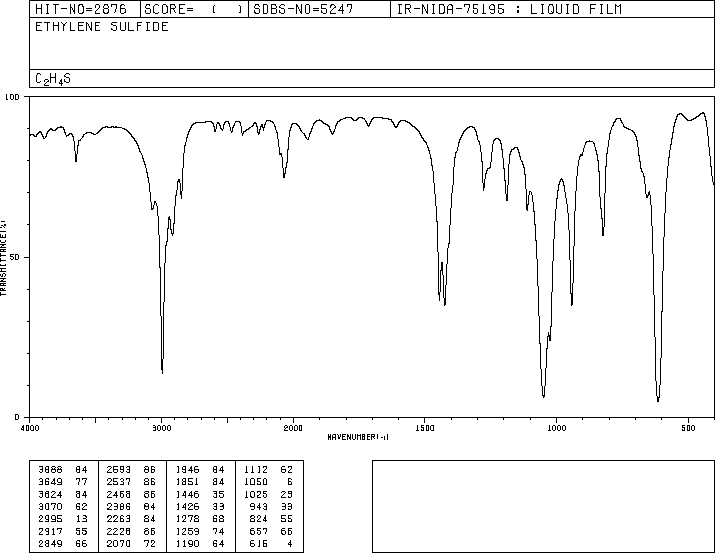715x553 pixels.
Task: Click the 1190 wavenumber in the peak table
Action: [x=187, y=544]
